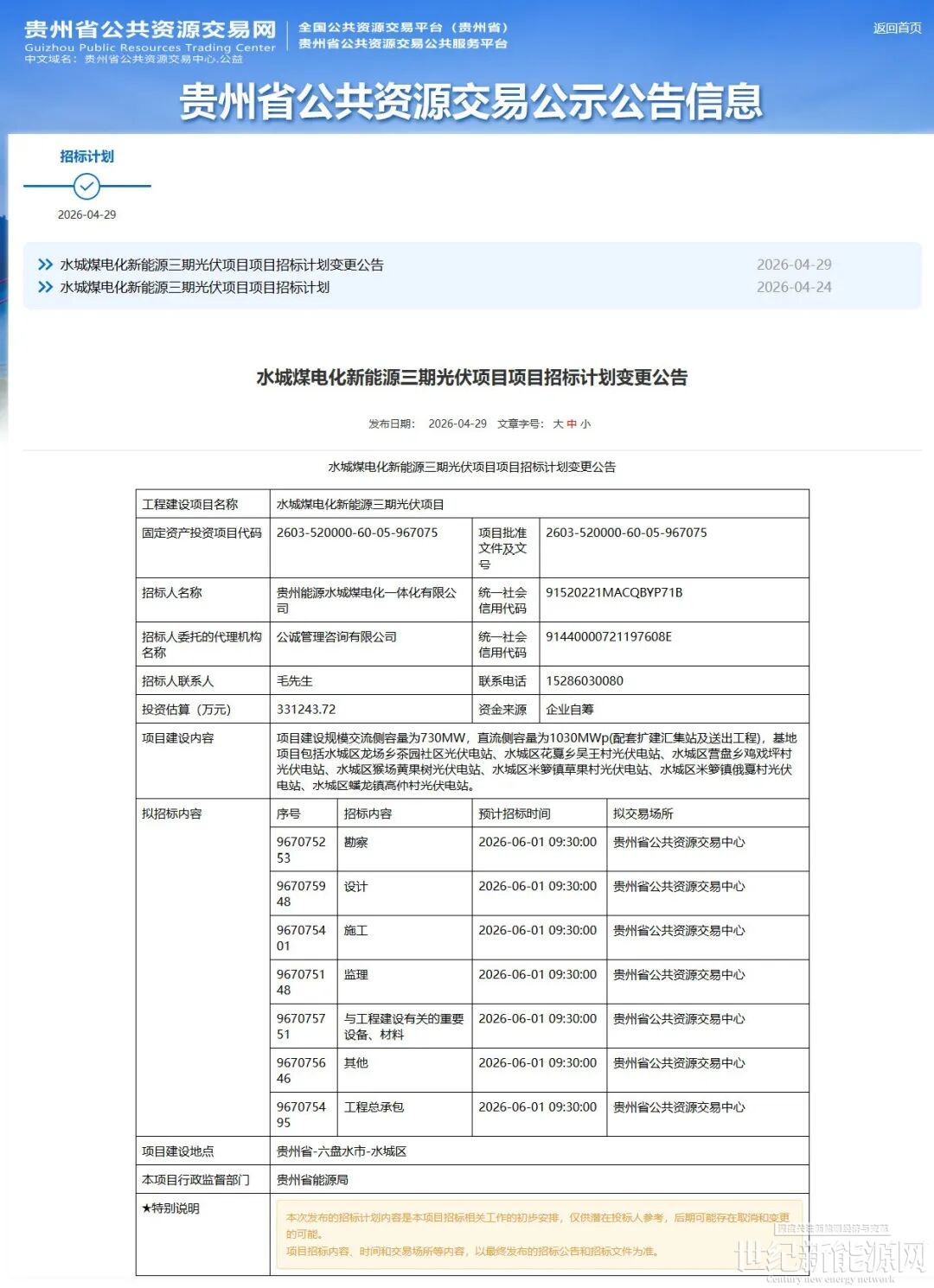The width and height of the screenshot is (934, 1288).
Task: Return to home via 返回首页
Action: point(897,28)
